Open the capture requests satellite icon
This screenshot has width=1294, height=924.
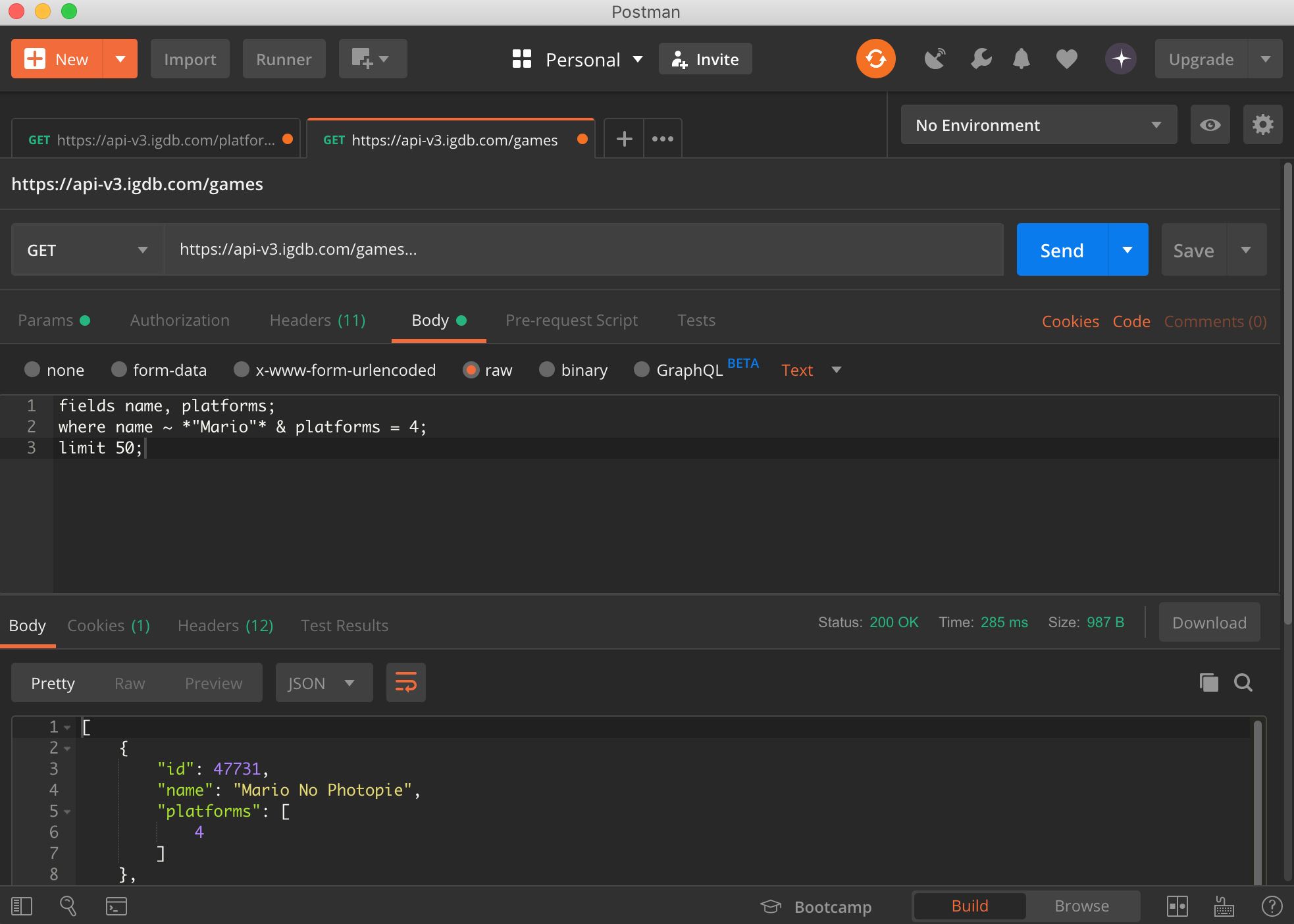[x=935, y=59]
